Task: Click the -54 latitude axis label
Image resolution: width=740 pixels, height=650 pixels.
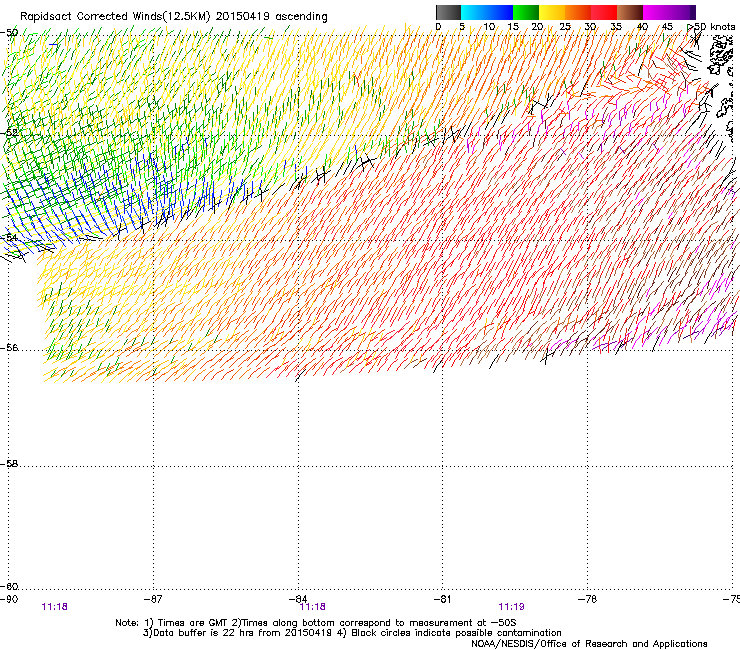Action: (9, 237)
